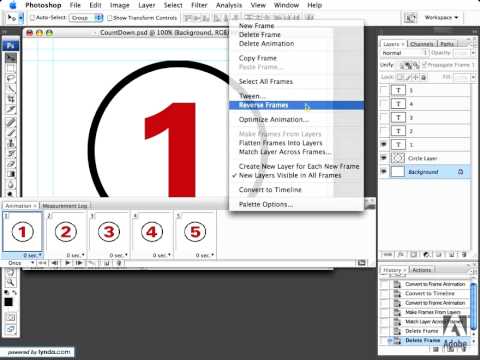Select the Rectangular Marquee tool
The height and width of the screenshot is (360, 480).
point(11,69)
